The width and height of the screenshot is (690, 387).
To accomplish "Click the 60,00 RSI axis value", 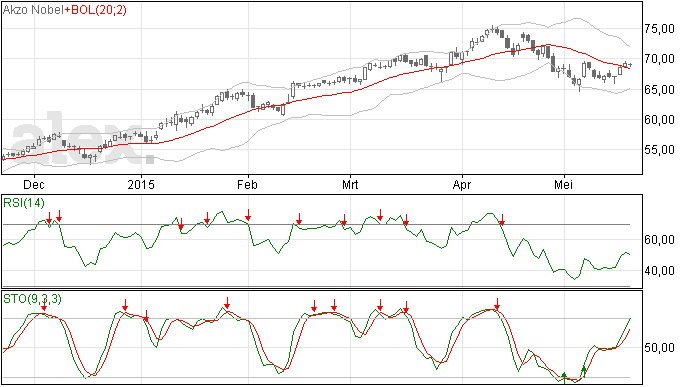I will click(x=659, y=240).
